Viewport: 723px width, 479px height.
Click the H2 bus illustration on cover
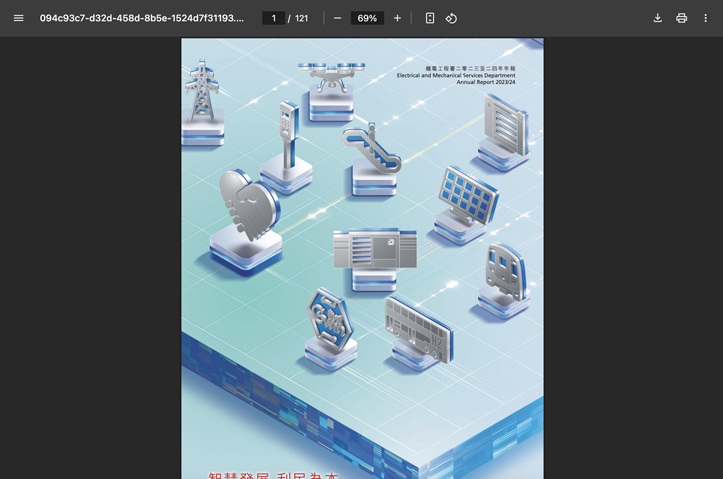point(419,329)
